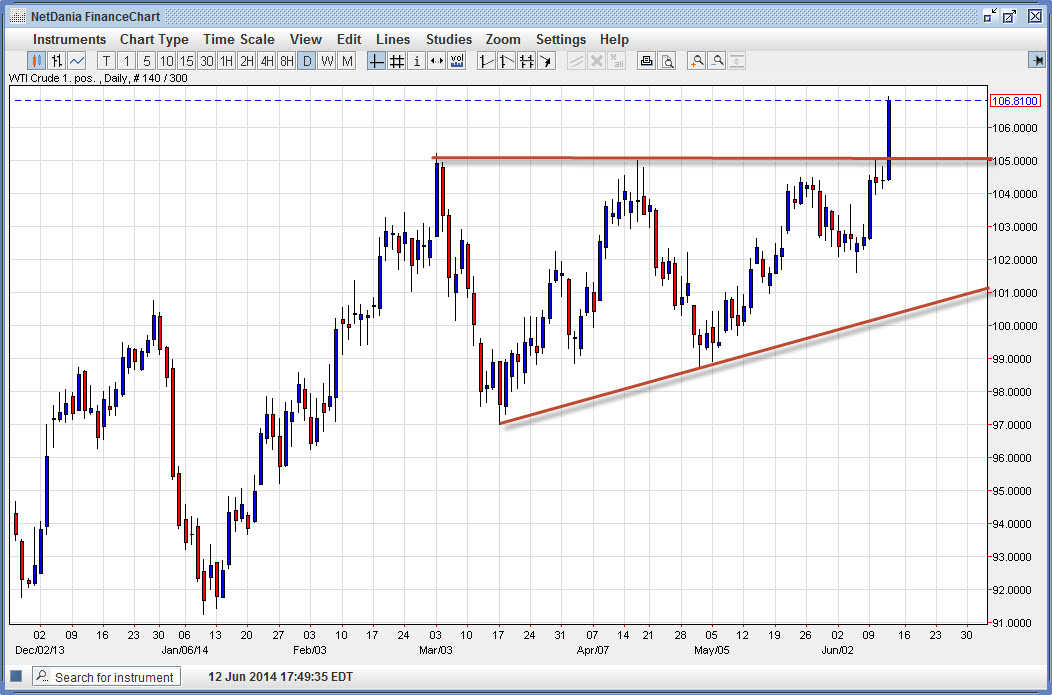
Task: Switch to the line chart icon
Action: [x=77, y=61]
